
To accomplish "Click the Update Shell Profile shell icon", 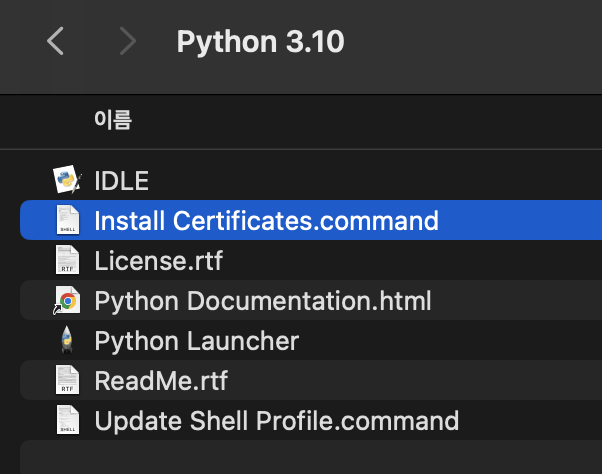I will tap(68, 420).
